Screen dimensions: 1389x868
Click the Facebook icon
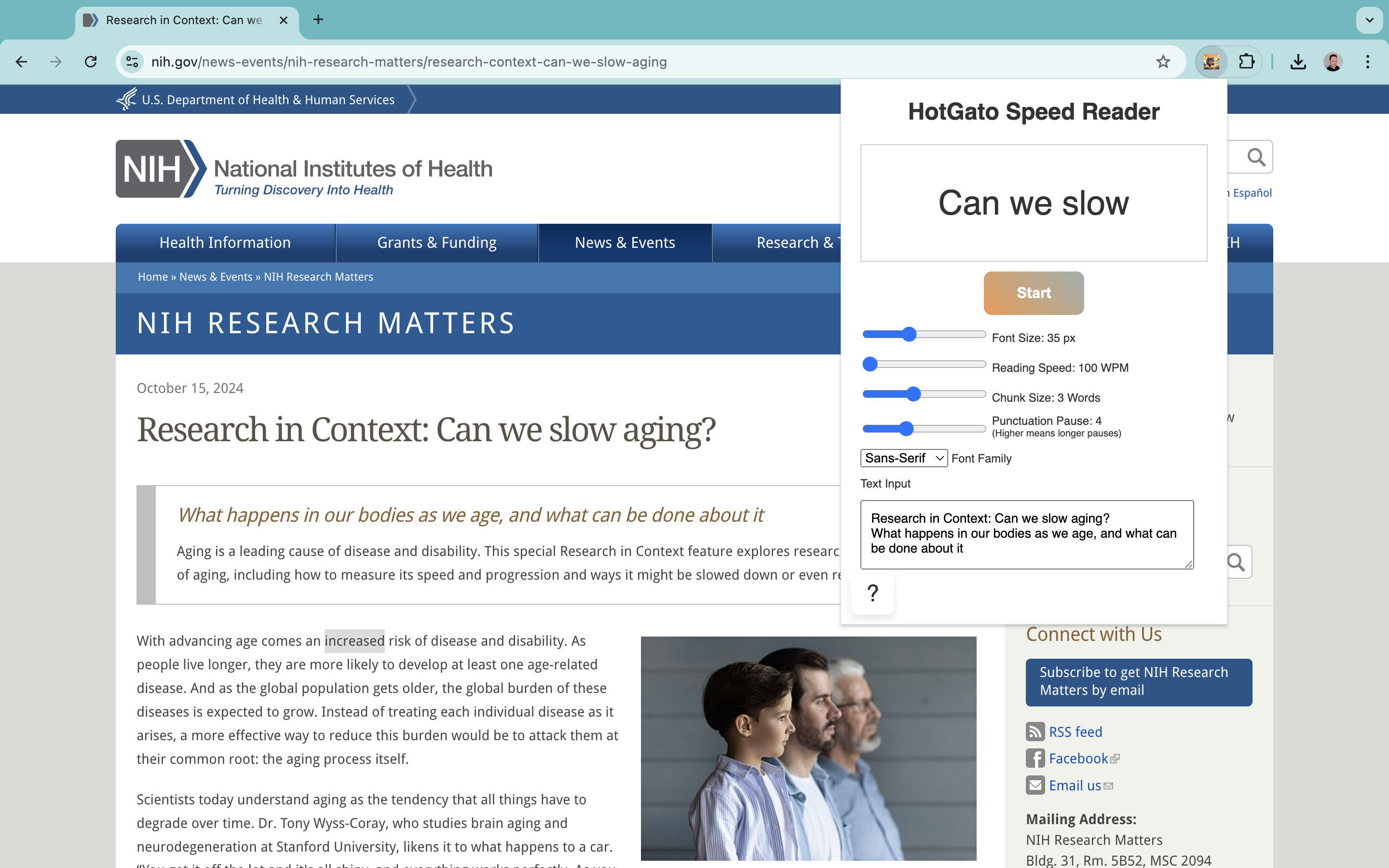click(x=1035, y=759)
